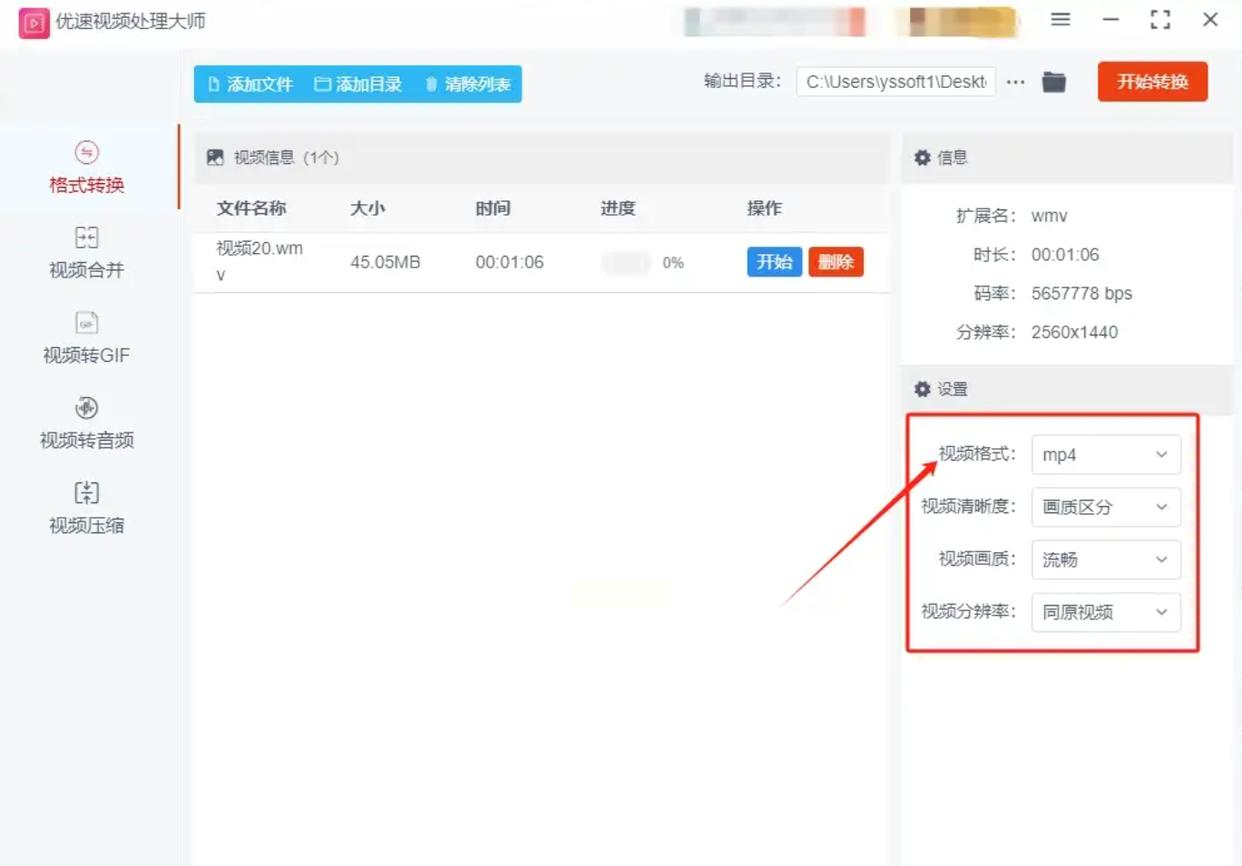1242x866 pixels.
Task: Open the hamburger menu in title bar
Action: click(1061, 20)
